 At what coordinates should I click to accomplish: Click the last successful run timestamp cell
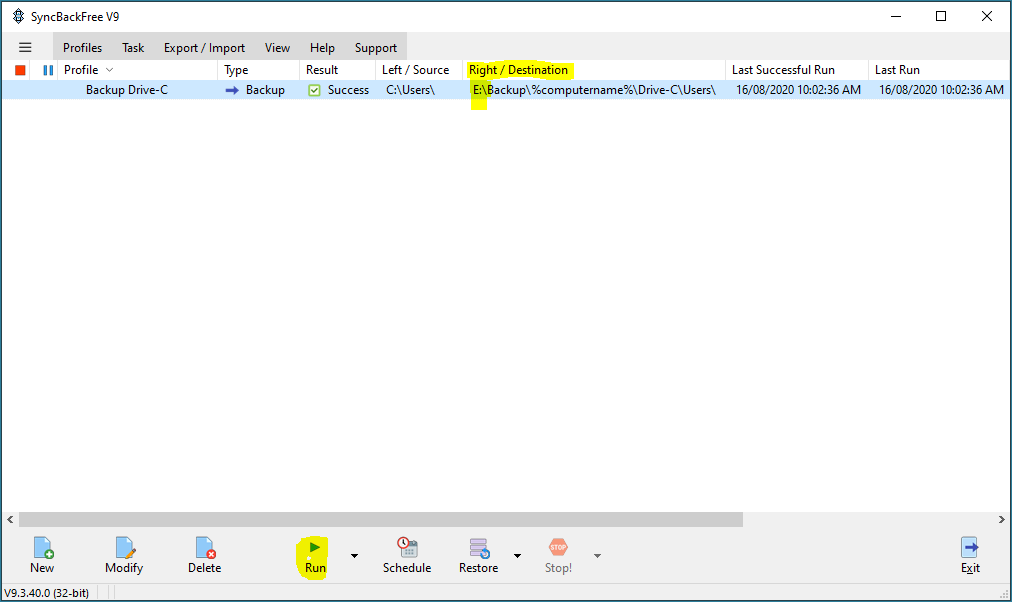point(798,90)
